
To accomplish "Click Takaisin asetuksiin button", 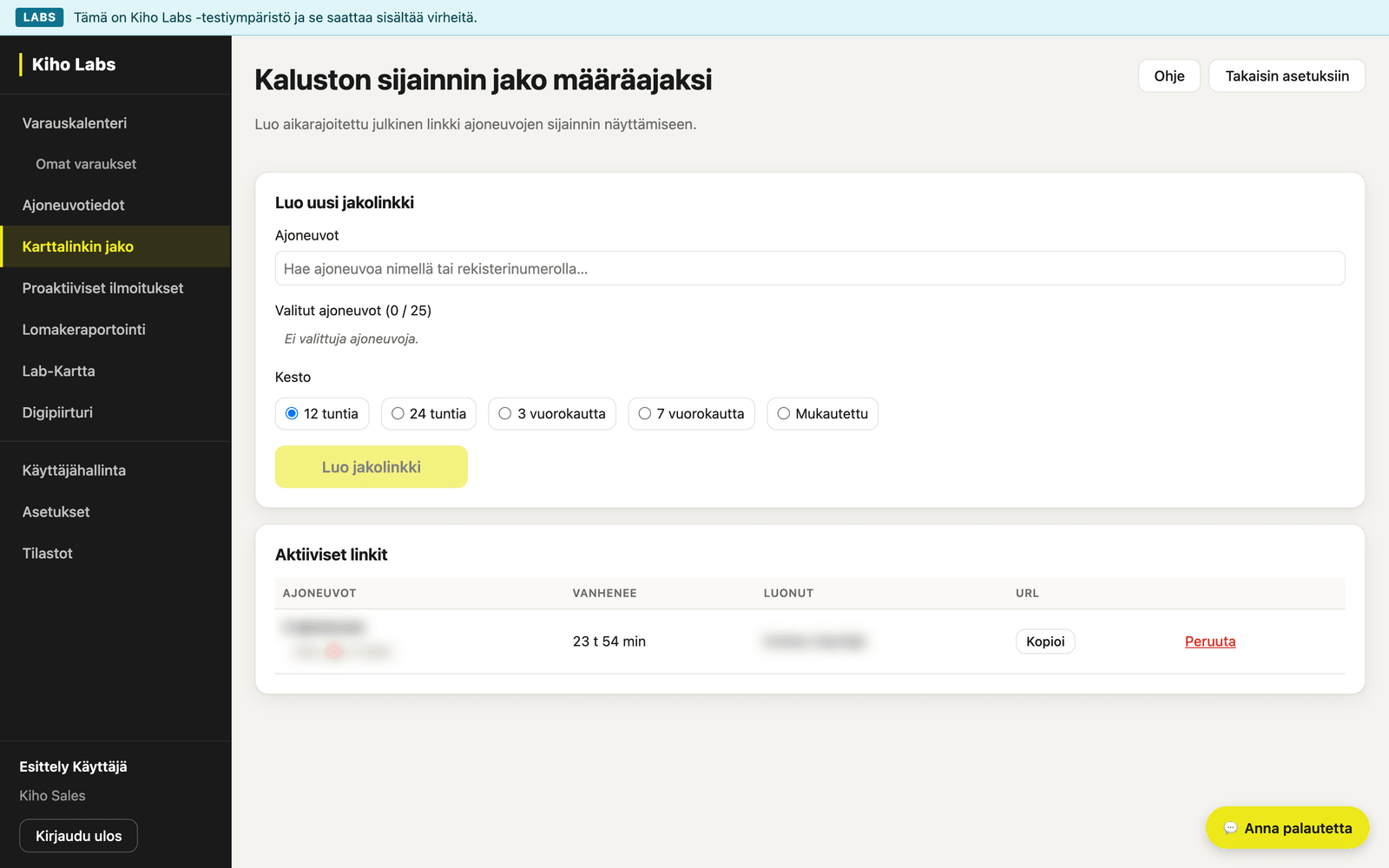I will [1287, 76].
